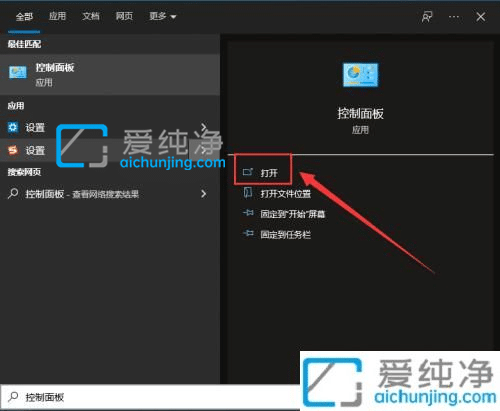The image size is (500, 411).
Task: Expand chevron for 控制面板 web search
Action: point(204,194)
